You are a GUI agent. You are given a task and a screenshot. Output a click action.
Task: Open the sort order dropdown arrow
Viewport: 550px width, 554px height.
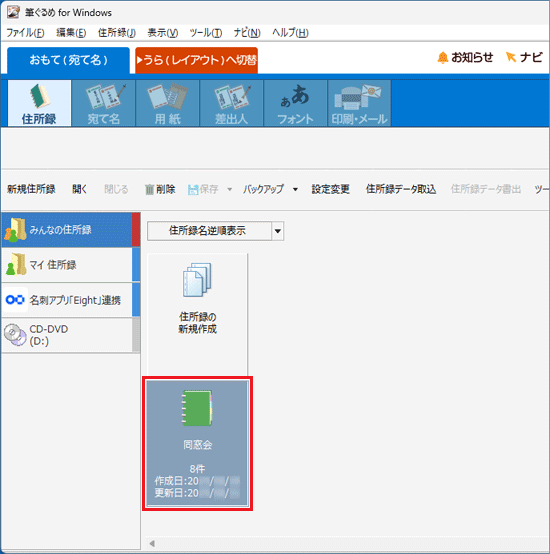pyautogui.click(x=278, y=231)
